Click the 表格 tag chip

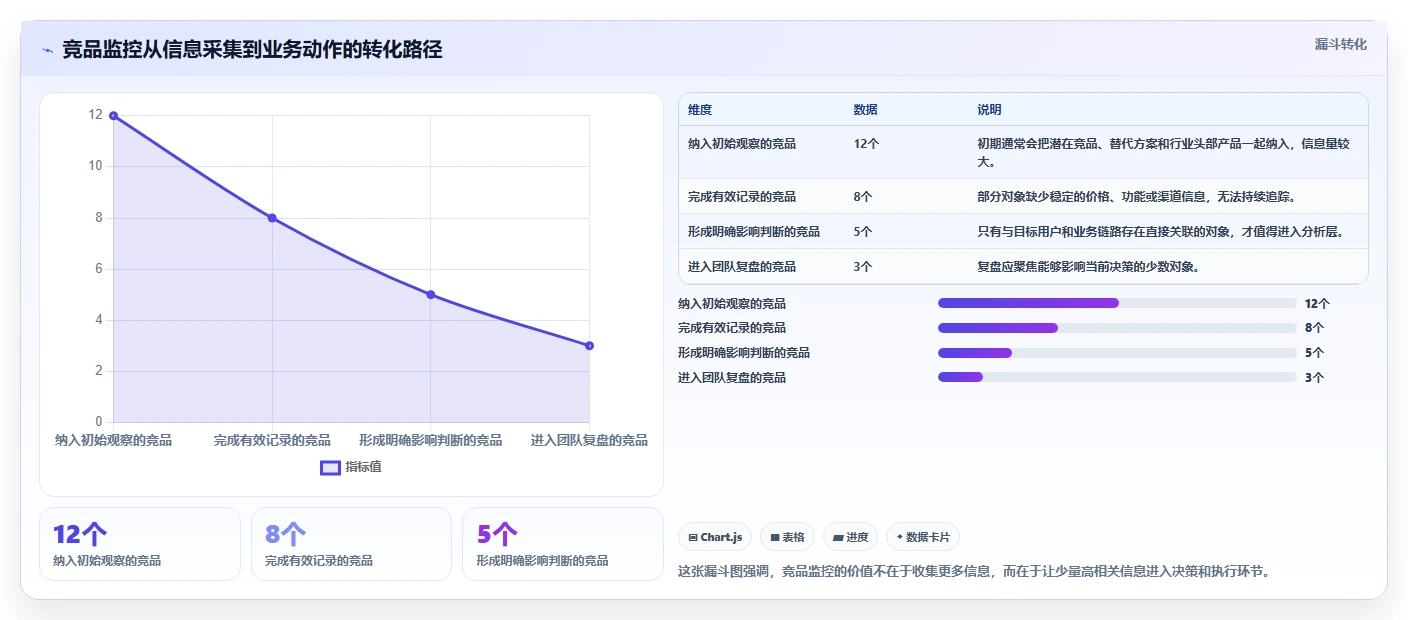pyautogui.click(x=788, y=537)
